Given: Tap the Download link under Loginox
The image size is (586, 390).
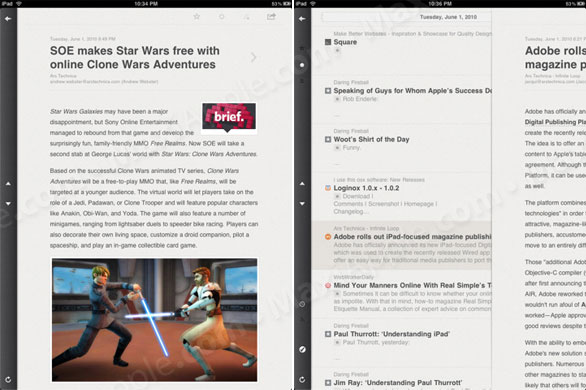Looking at the screenshot, I should (356, 196).
